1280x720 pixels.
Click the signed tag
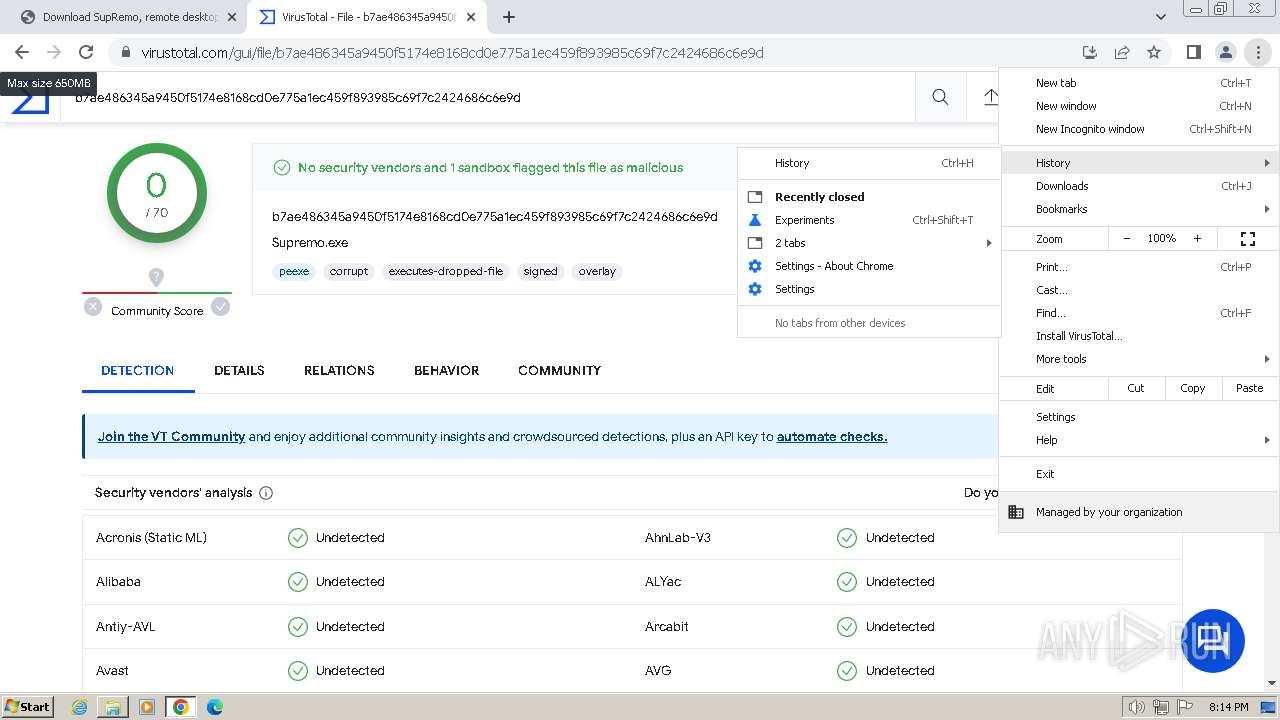(x=540, y=271)
